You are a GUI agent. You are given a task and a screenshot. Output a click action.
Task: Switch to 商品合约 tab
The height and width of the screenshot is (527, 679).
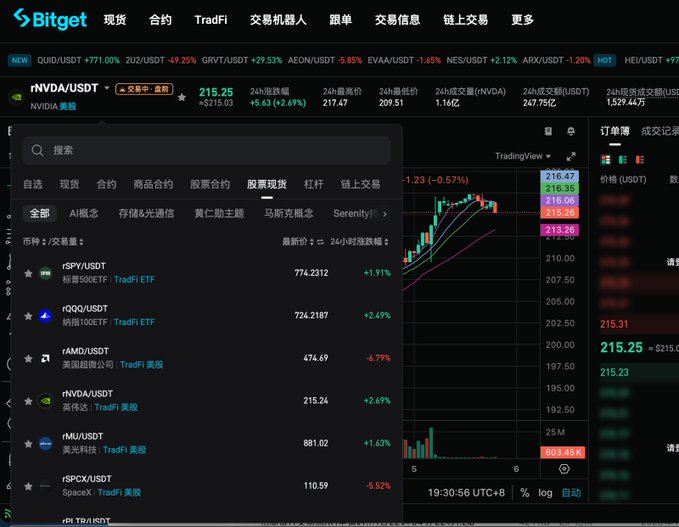coord(153,184)
